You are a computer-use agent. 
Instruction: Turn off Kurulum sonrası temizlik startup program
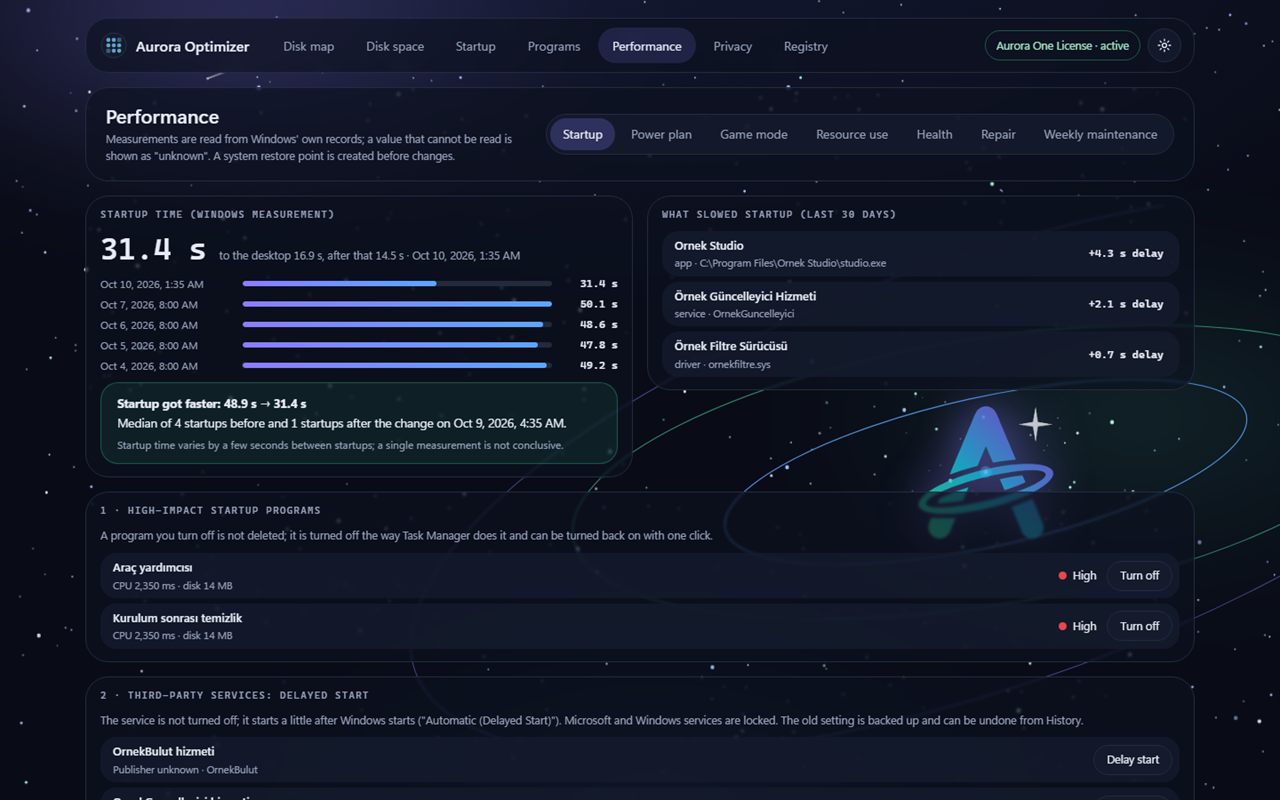[1139, 626]
